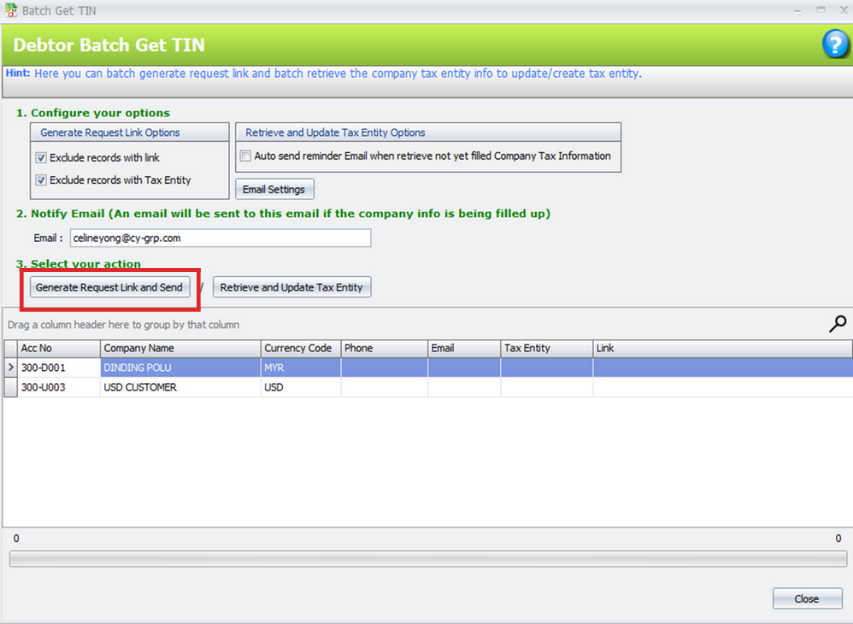Click the row indicator arrow for 300-D001
This screenshot has width=853, height=624.
point(11,368)
